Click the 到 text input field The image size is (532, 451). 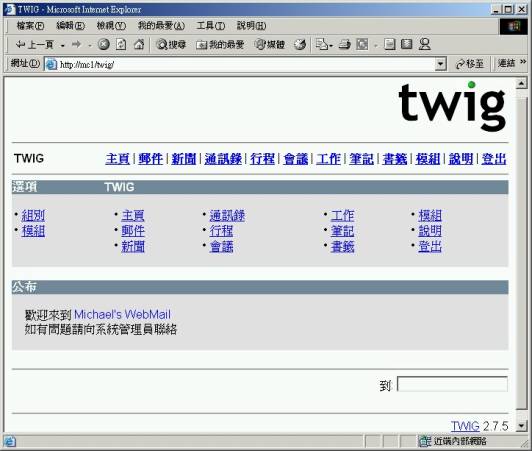tap(452, 384)
